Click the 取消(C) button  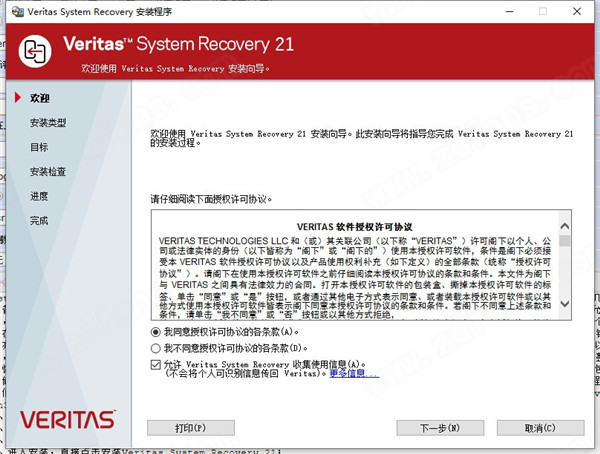tap(540, 428)
